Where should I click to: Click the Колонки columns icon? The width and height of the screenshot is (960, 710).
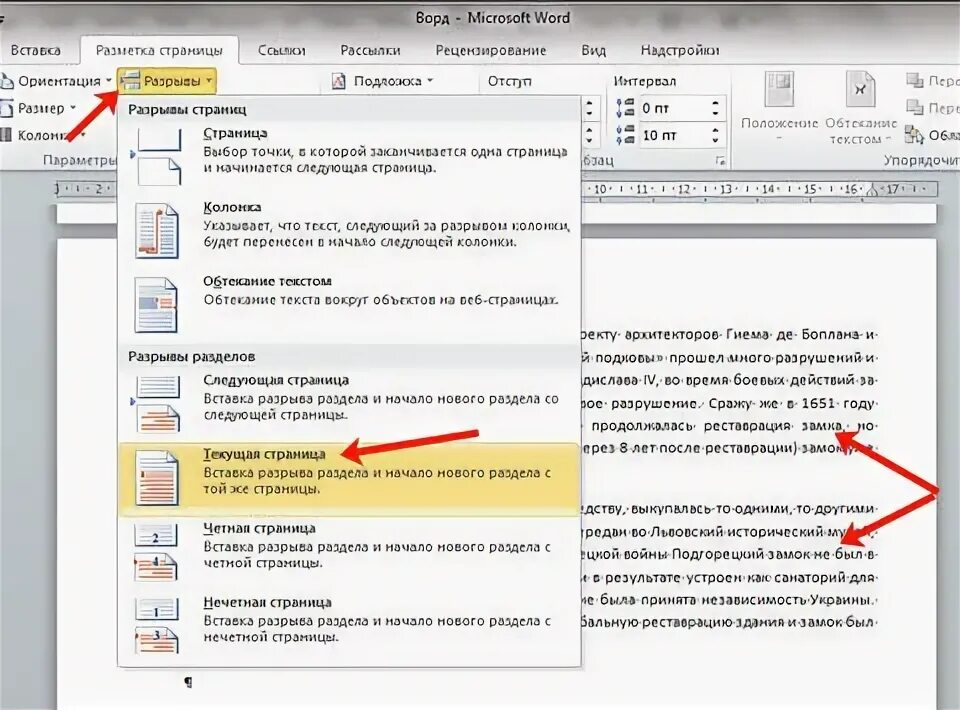(6, 135)
